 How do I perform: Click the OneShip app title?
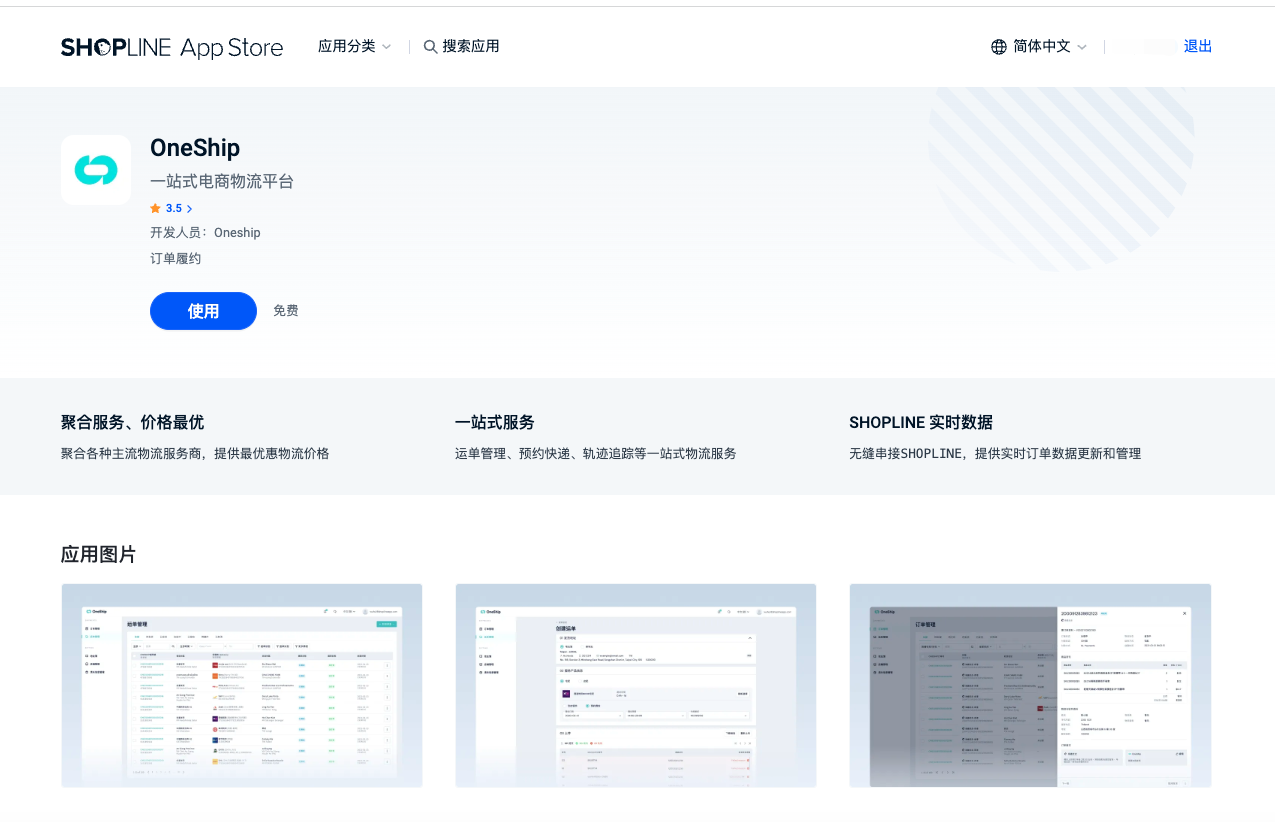pos(195,148)
